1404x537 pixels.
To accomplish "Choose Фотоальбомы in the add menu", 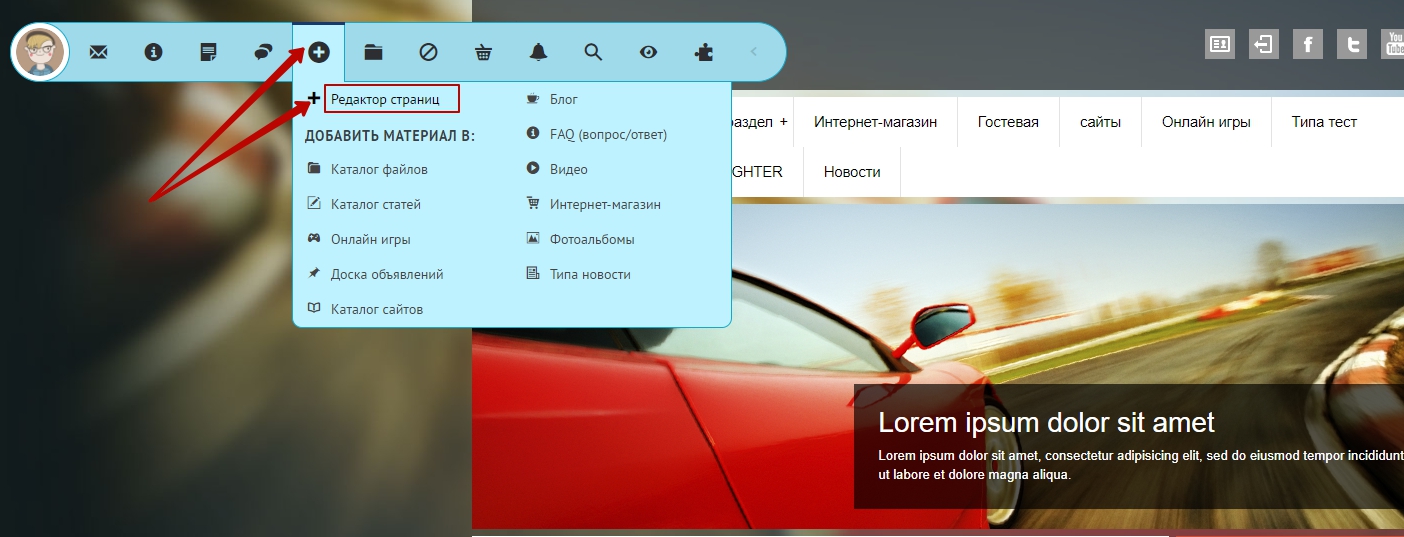I will (592, 239).
